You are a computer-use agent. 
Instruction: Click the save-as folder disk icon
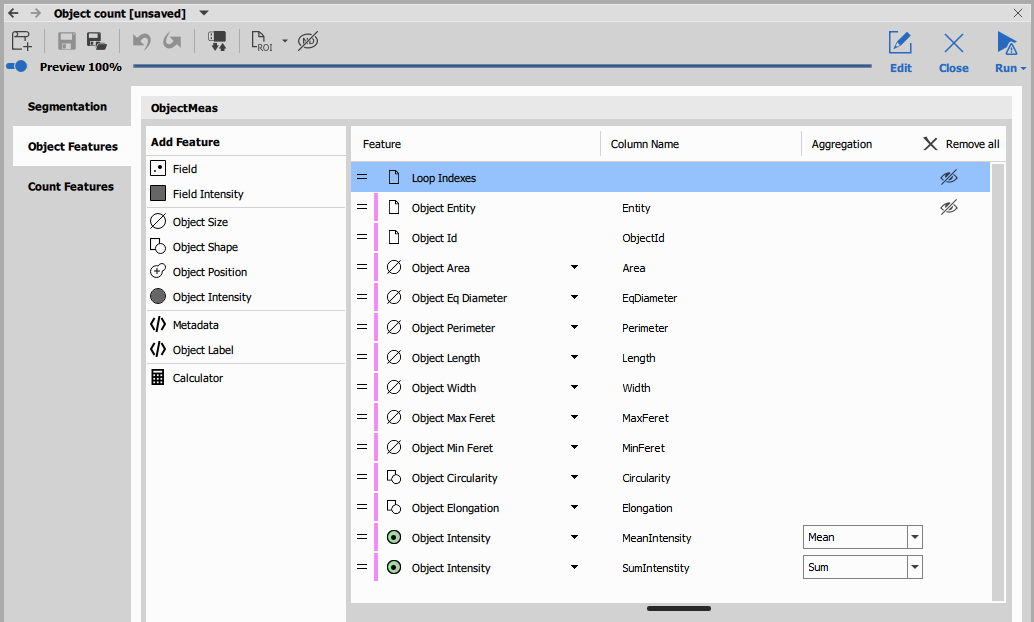point(97,41)
